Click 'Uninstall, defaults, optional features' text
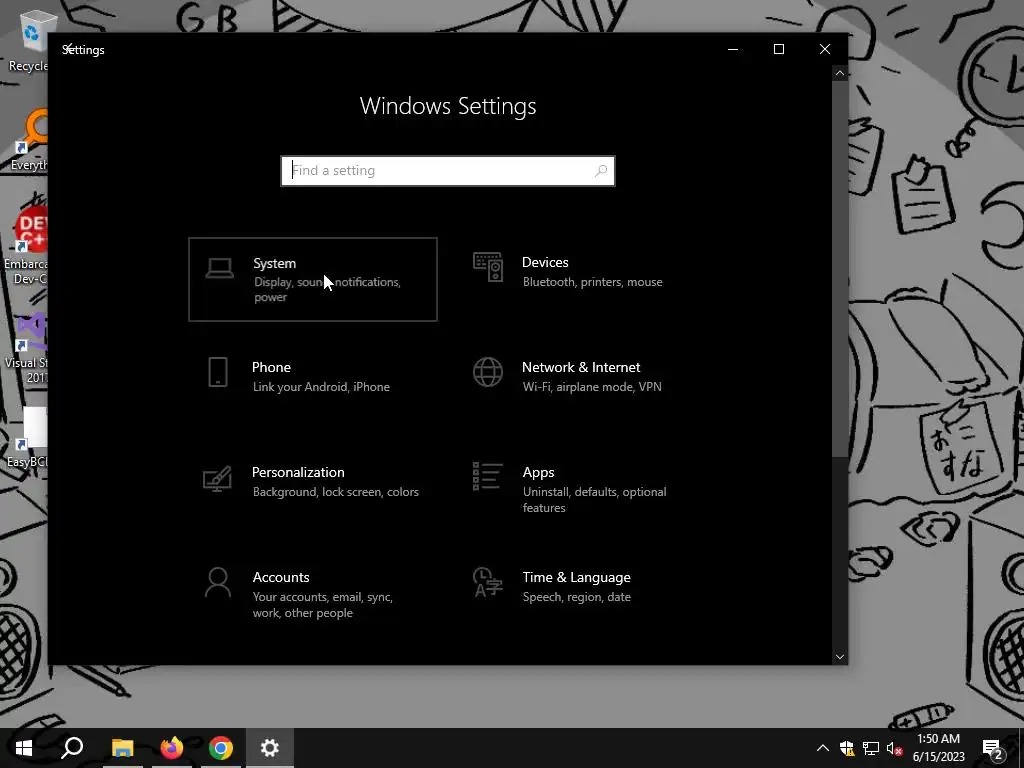The width and height of the screenshot is (1024, 768). click(x=594, y=500)
